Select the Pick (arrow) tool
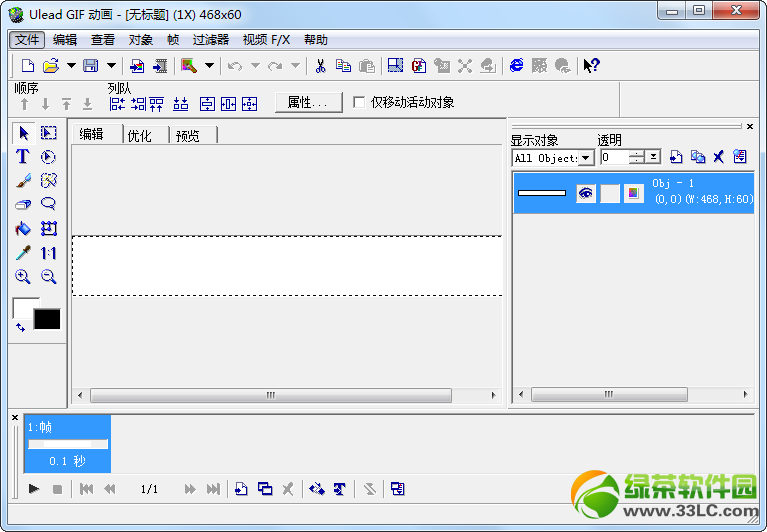 click(23, 133)
